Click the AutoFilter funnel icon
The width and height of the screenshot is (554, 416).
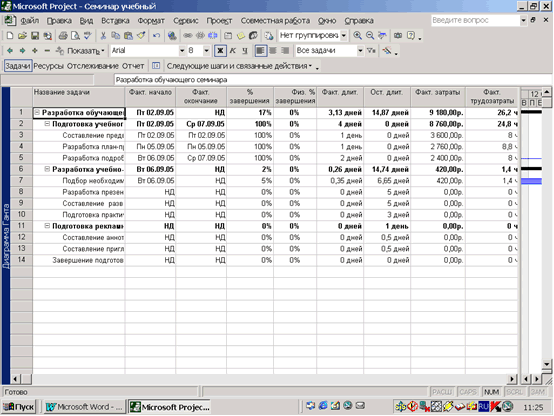371,51
